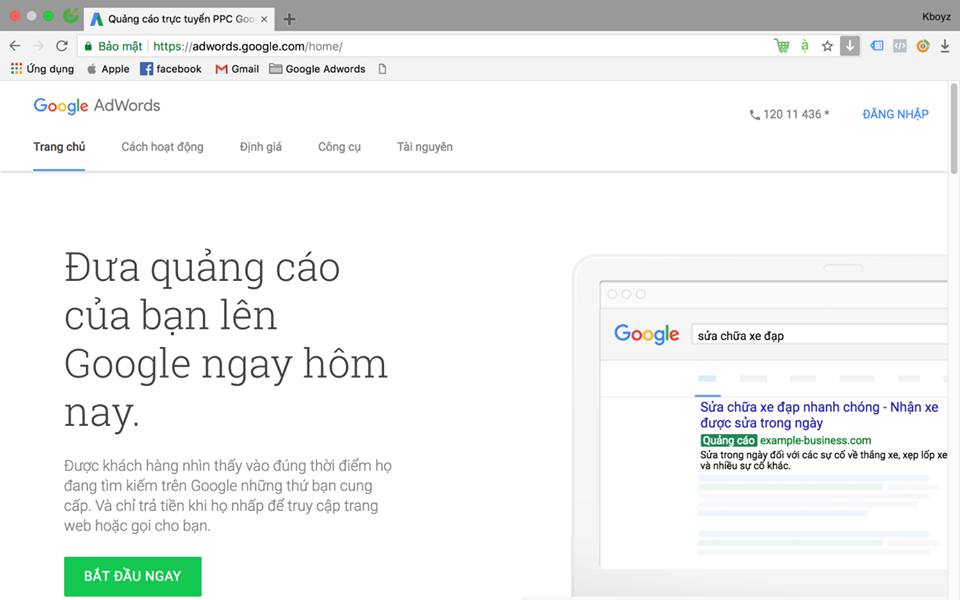The height and width of the screenshot is (600, 960).
Task: Click the BẮT ĐẦU NGAY button
Action: [132, 576]
